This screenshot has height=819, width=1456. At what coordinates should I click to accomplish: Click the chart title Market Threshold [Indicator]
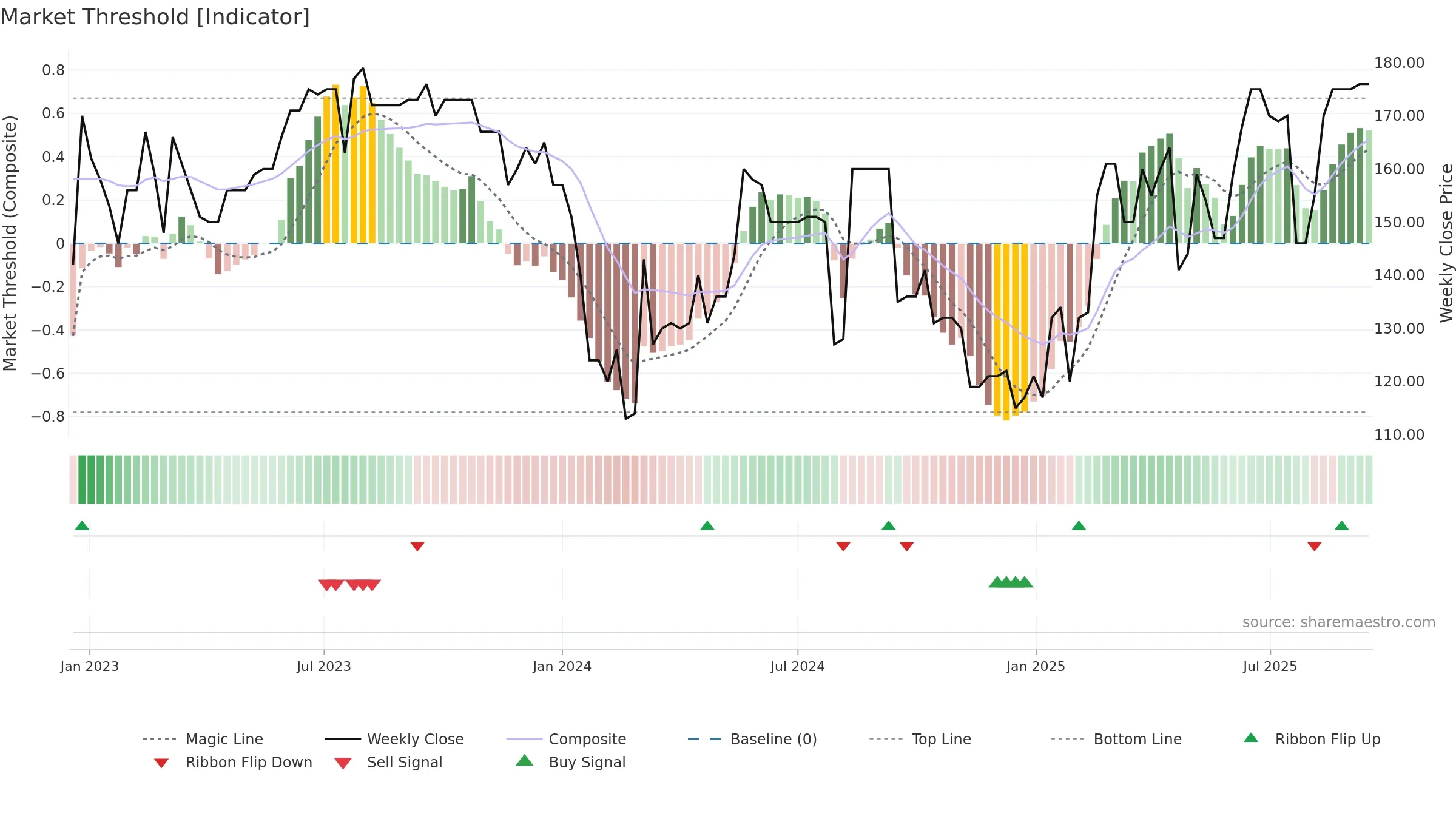click(155, 17)
